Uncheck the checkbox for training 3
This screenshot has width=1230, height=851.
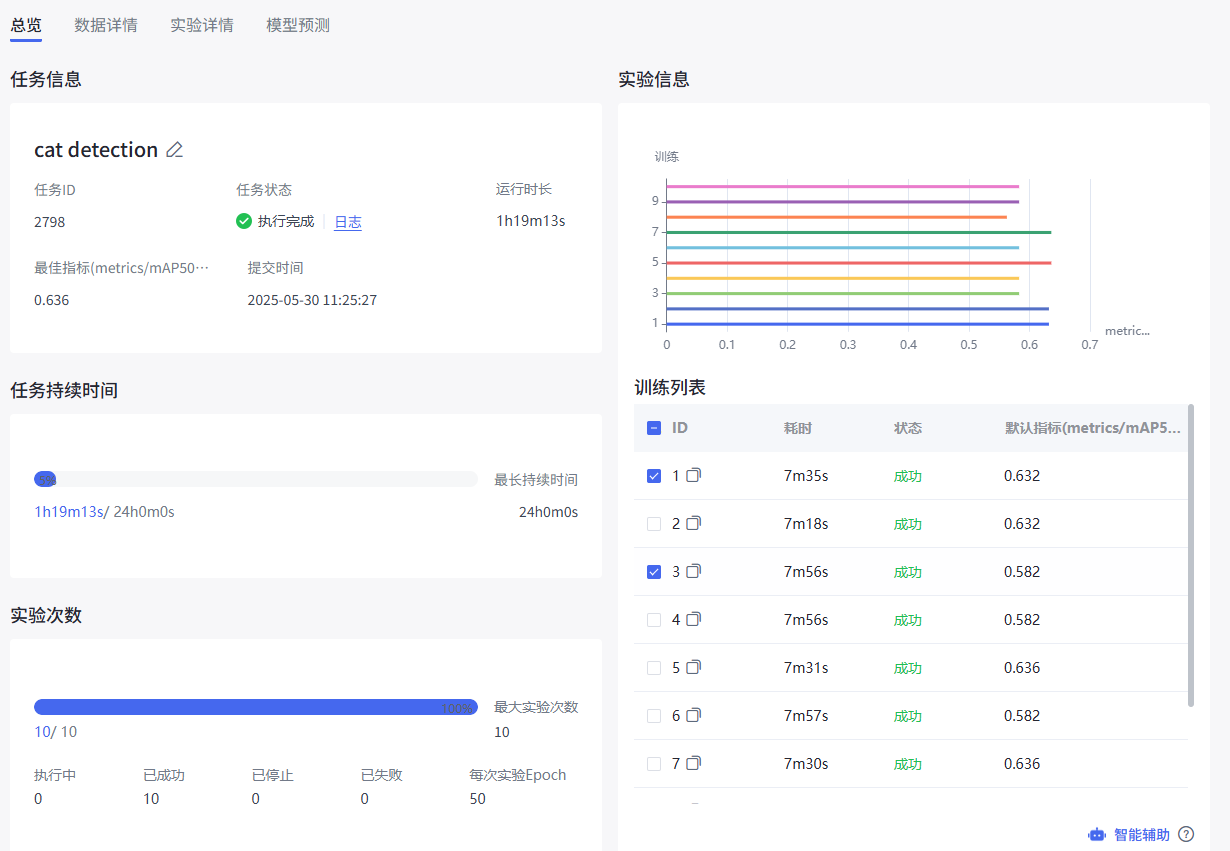[x=654, y=572]
